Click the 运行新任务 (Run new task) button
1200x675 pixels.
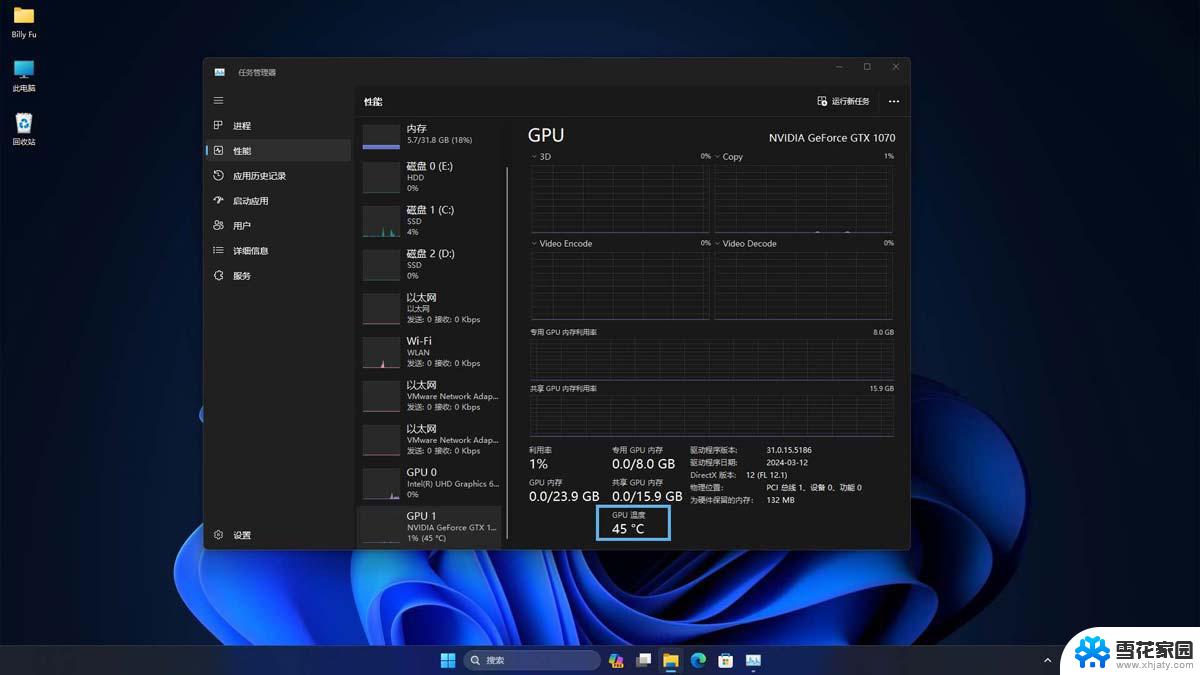(x=843, y=101)
